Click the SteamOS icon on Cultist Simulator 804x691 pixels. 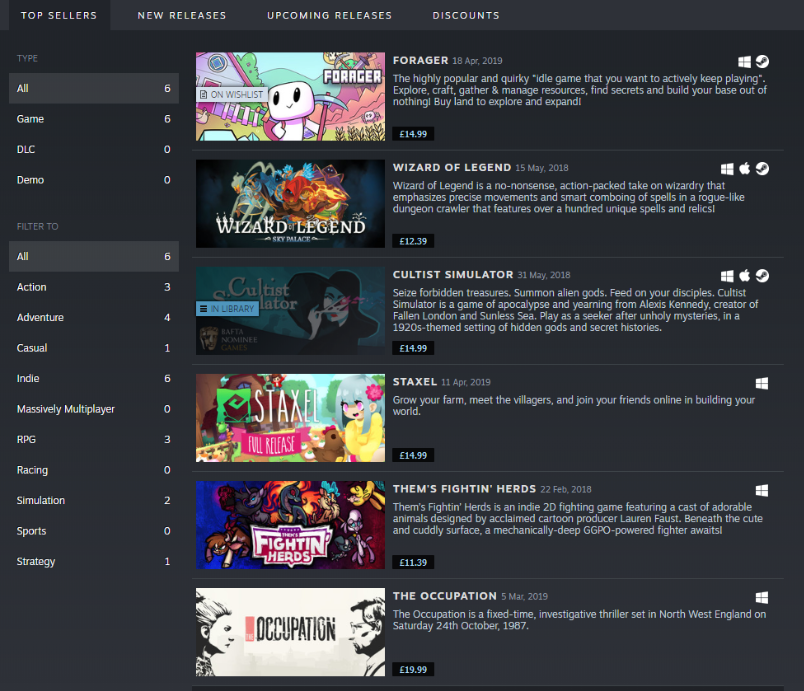tap(762, 276)
